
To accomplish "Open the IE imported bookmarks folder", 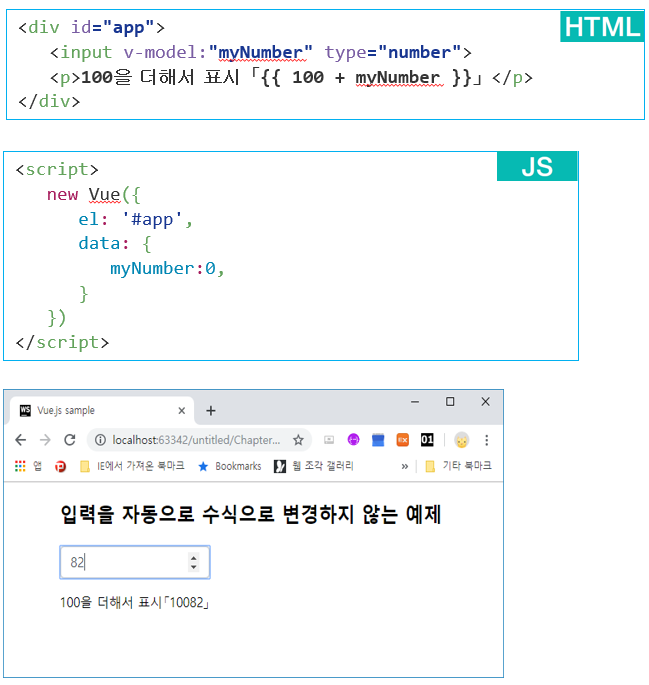I will coord(132,466).
